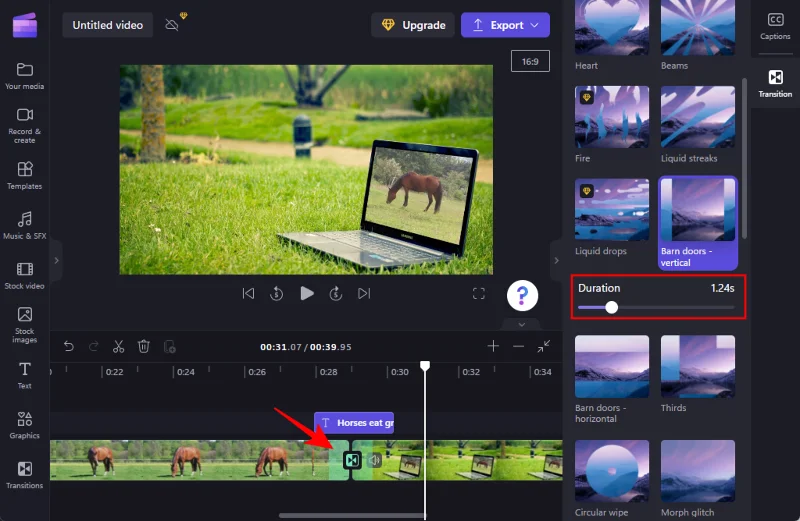Viewport: 800px width, 521px height.
Task: Open the Templates sidebar item
Action: pyautogui.click(x=24, y=176)
